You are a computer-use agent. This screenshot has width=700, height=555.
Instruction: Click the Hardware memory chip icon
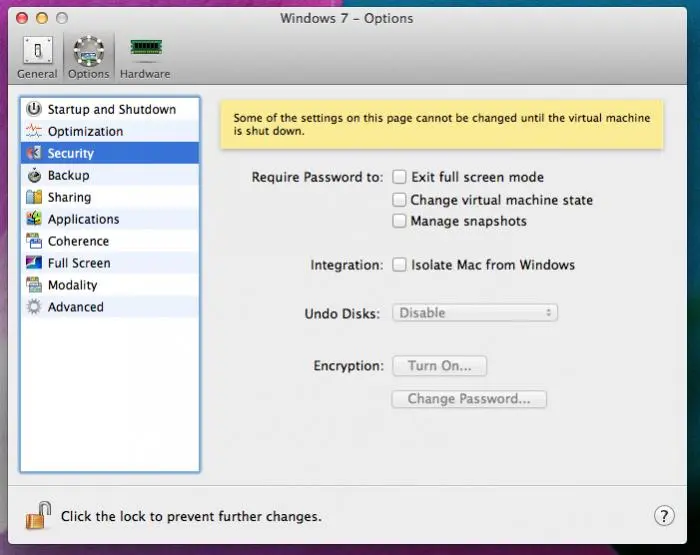point(145,48)
